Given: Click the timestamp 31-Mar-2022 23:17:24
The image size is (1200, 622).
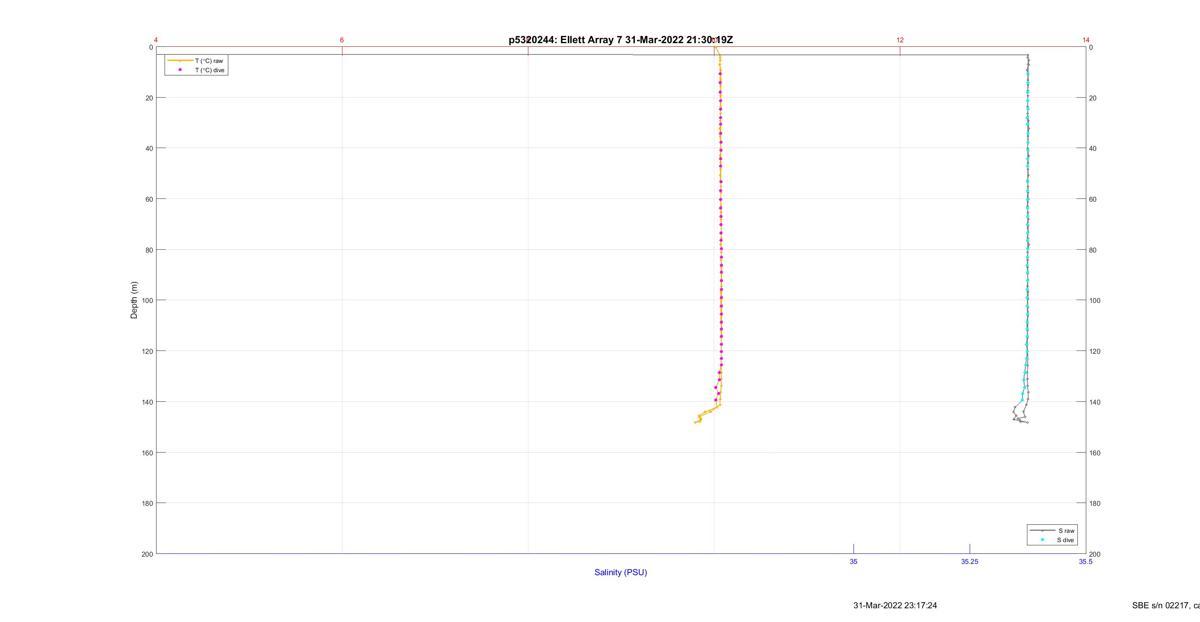Looking at the screenshot, I should (895, 605).
